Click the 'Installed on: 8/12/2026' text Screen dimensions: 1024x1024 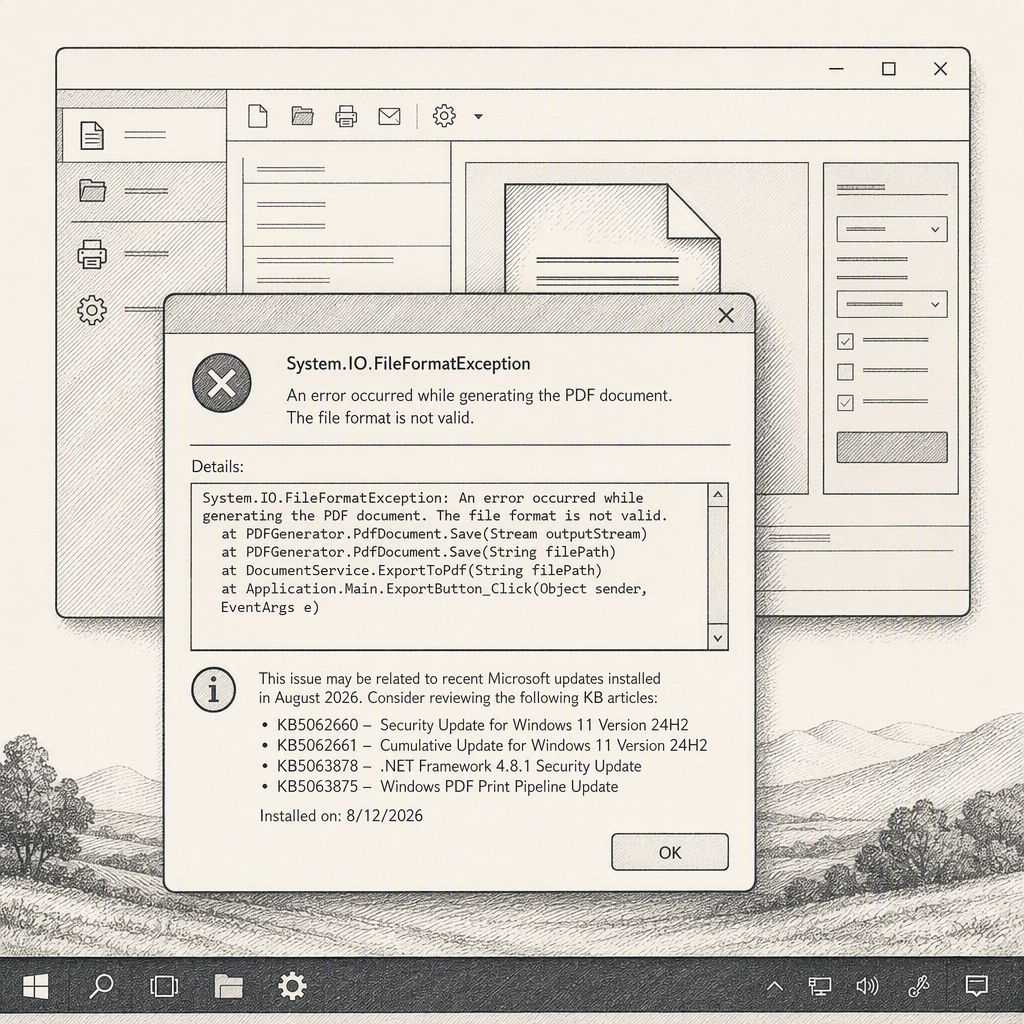point(341,816)
